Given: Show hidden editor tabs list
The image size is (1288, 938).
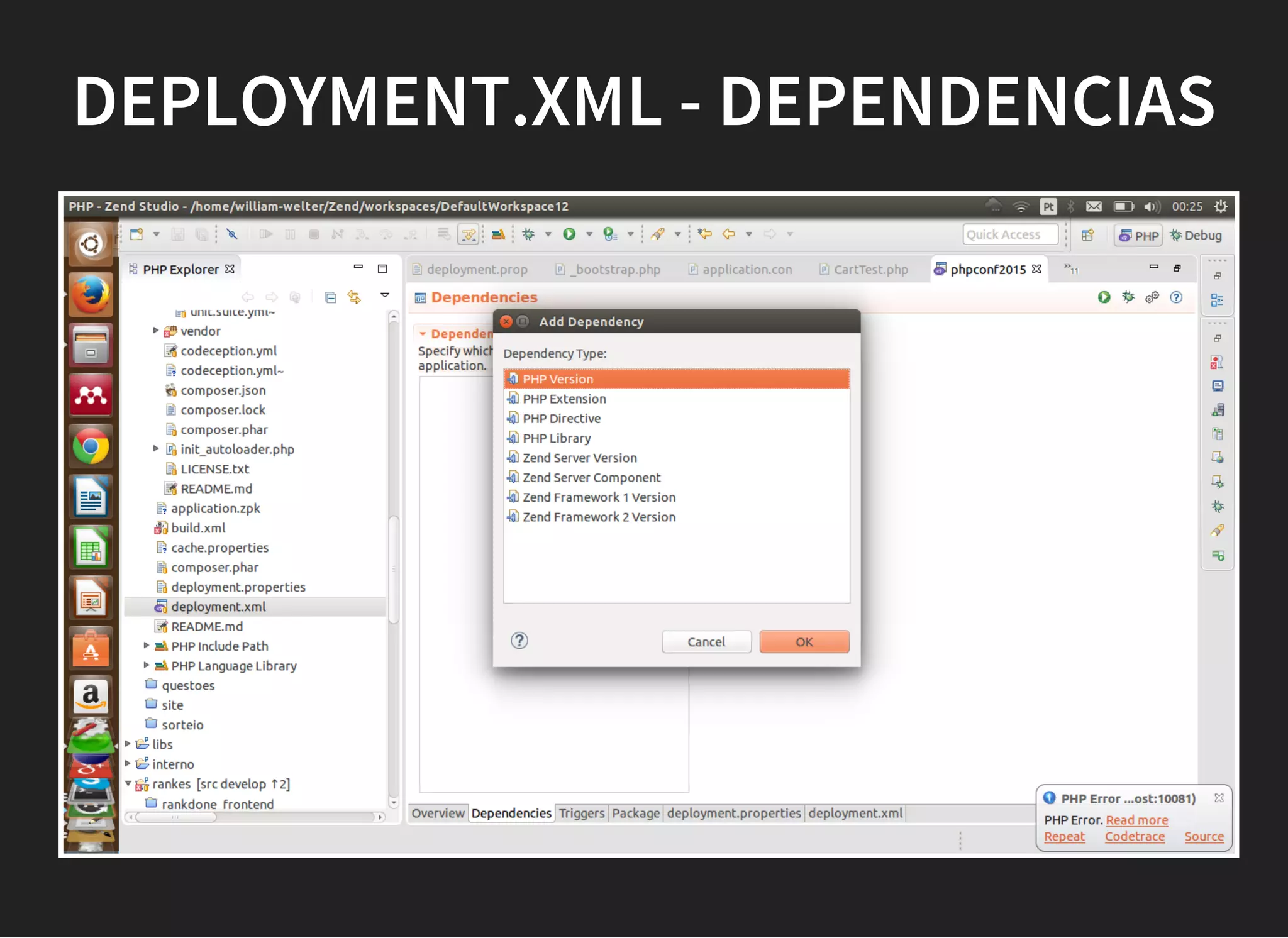Looking at the screenshot, I should pyautogui.click(x=1071, y=270).
